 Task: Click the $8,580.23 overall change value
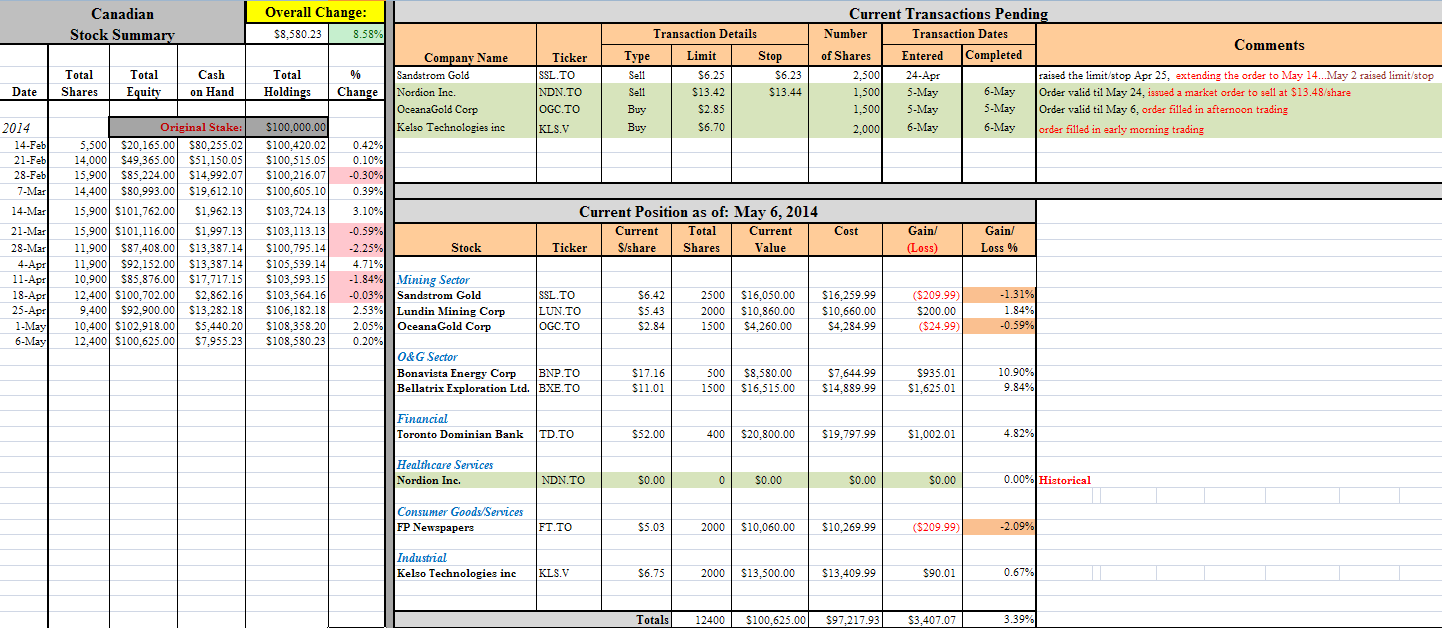pyautogui.click(x=296, y=33)
